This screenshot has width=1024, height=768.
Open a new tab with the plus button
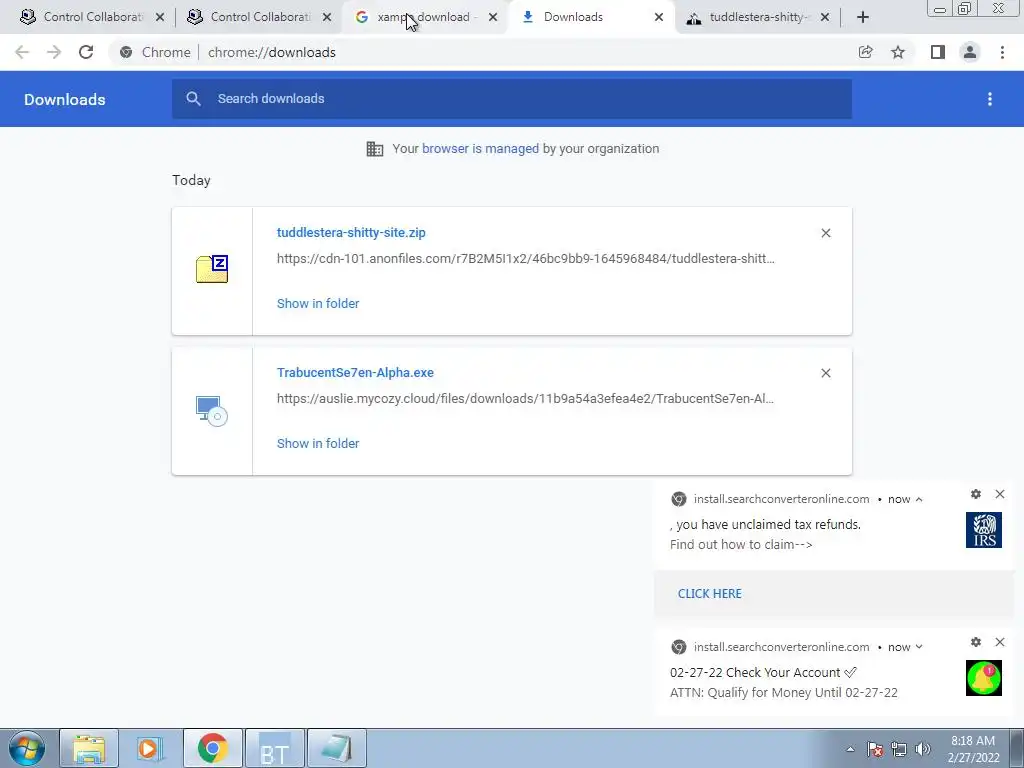(863, 17)
